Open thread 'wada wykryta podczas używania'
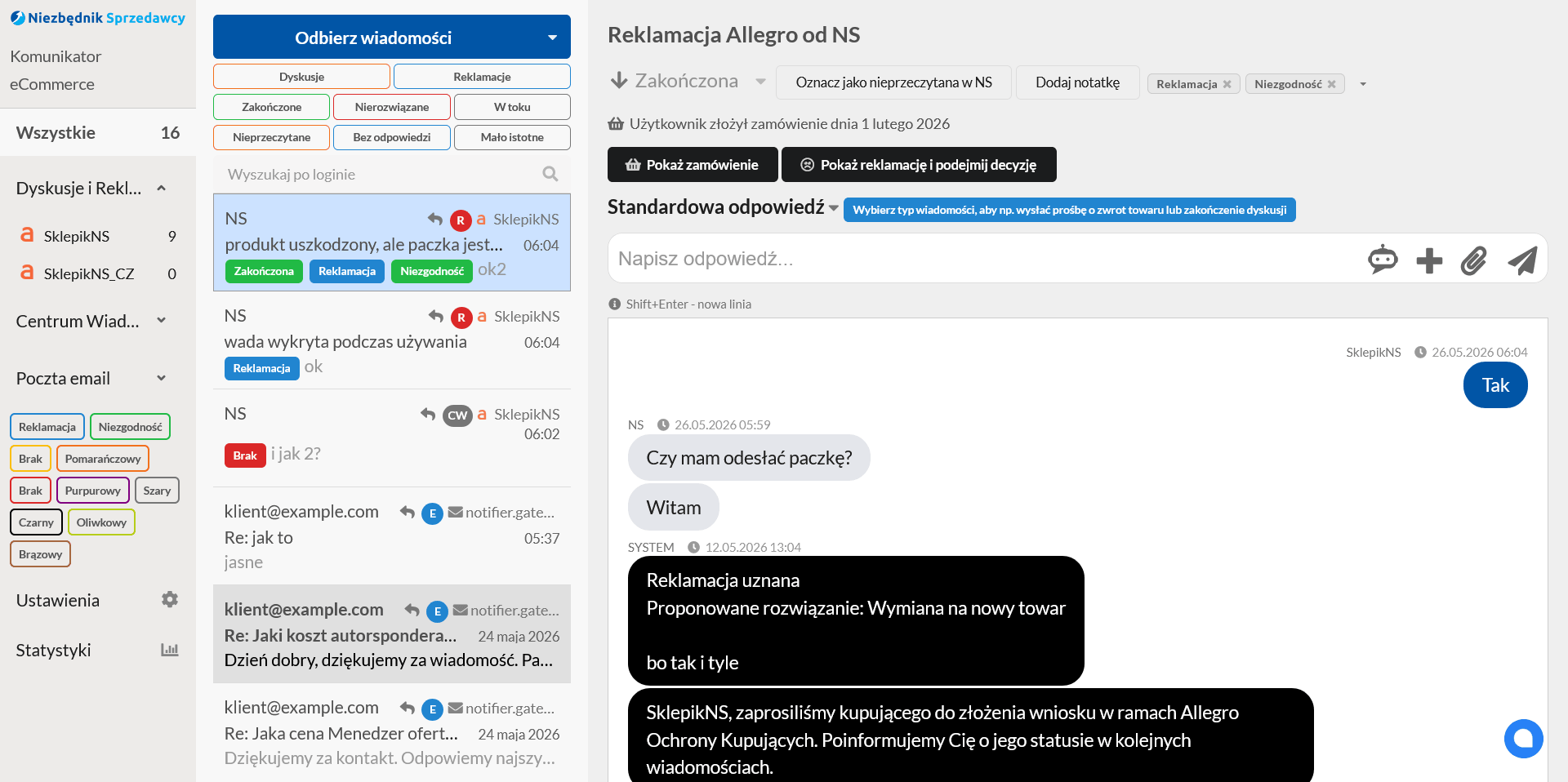The height and width of the screenshot is (782, 1568). (x=392, y=340)
